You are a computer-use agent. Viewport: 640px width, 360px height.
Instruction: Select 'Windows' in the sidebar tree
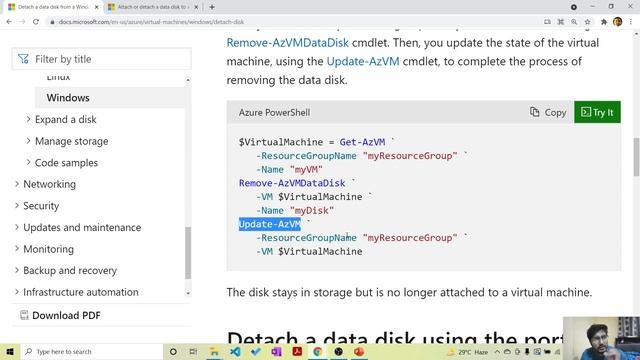[68, 98]
